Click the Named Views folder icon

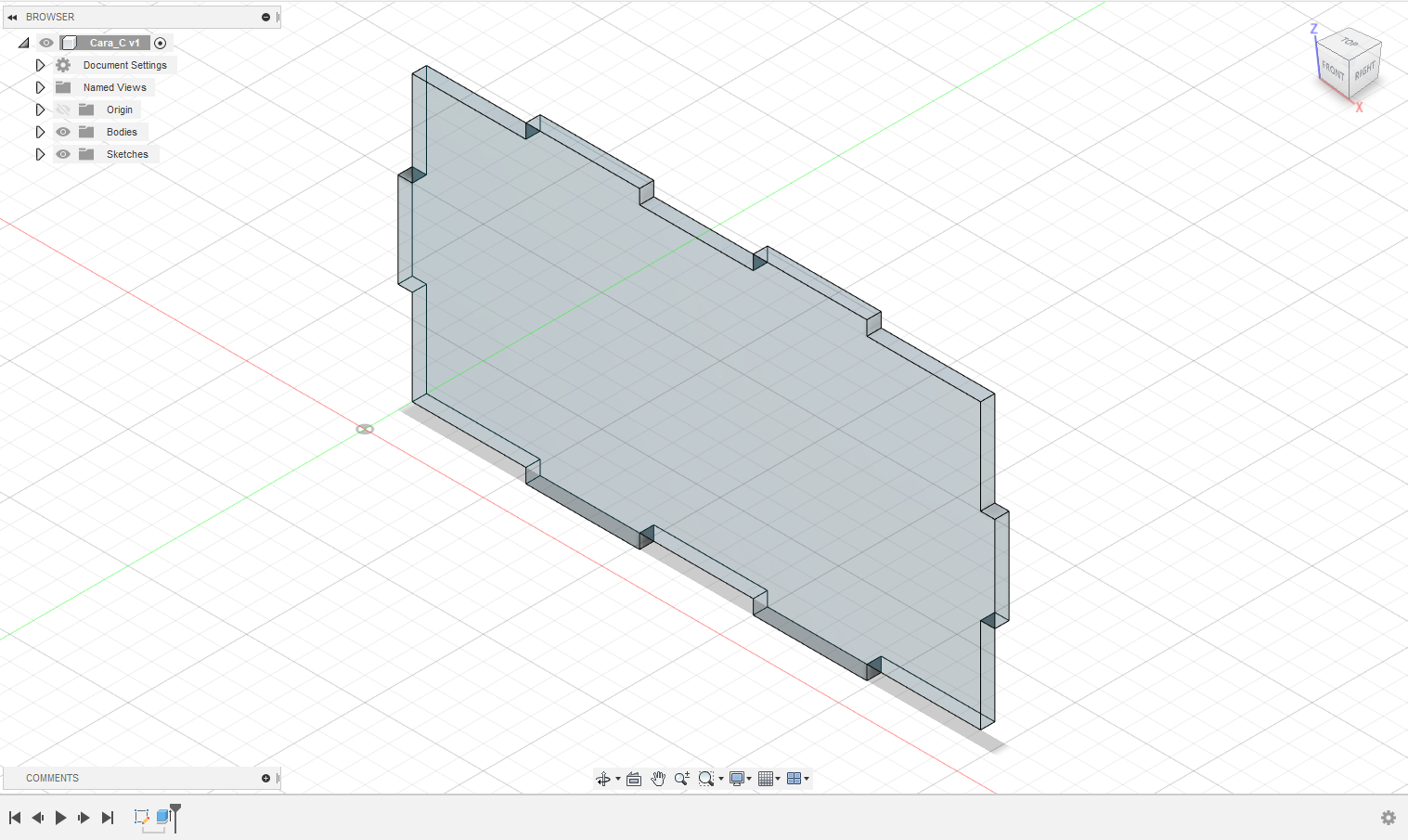coord(63,87)
